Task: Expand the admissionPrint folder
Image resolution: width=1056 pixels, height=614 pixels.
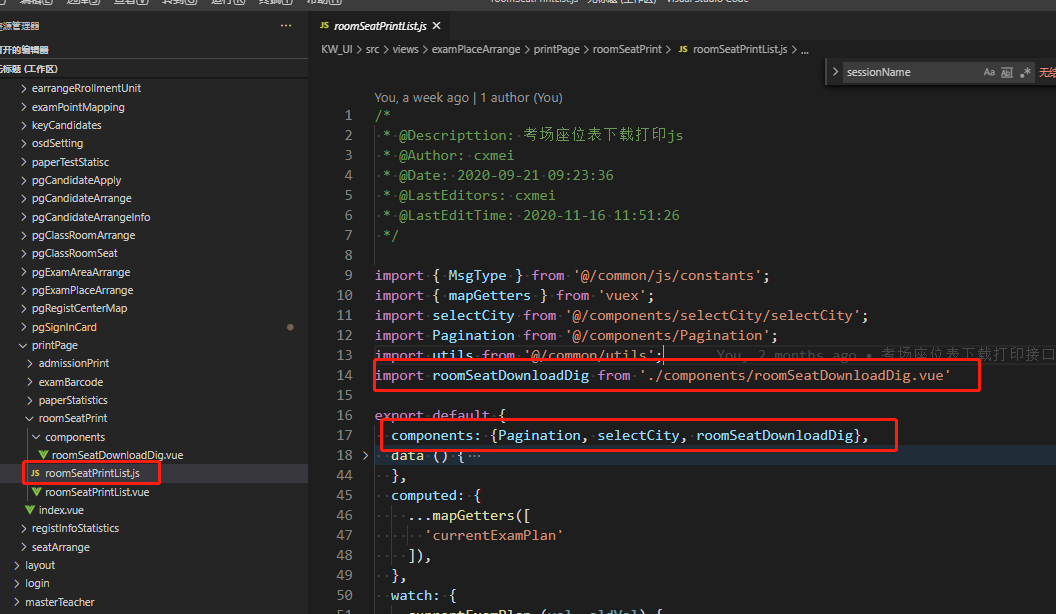Action: click(x=73, y=364)
